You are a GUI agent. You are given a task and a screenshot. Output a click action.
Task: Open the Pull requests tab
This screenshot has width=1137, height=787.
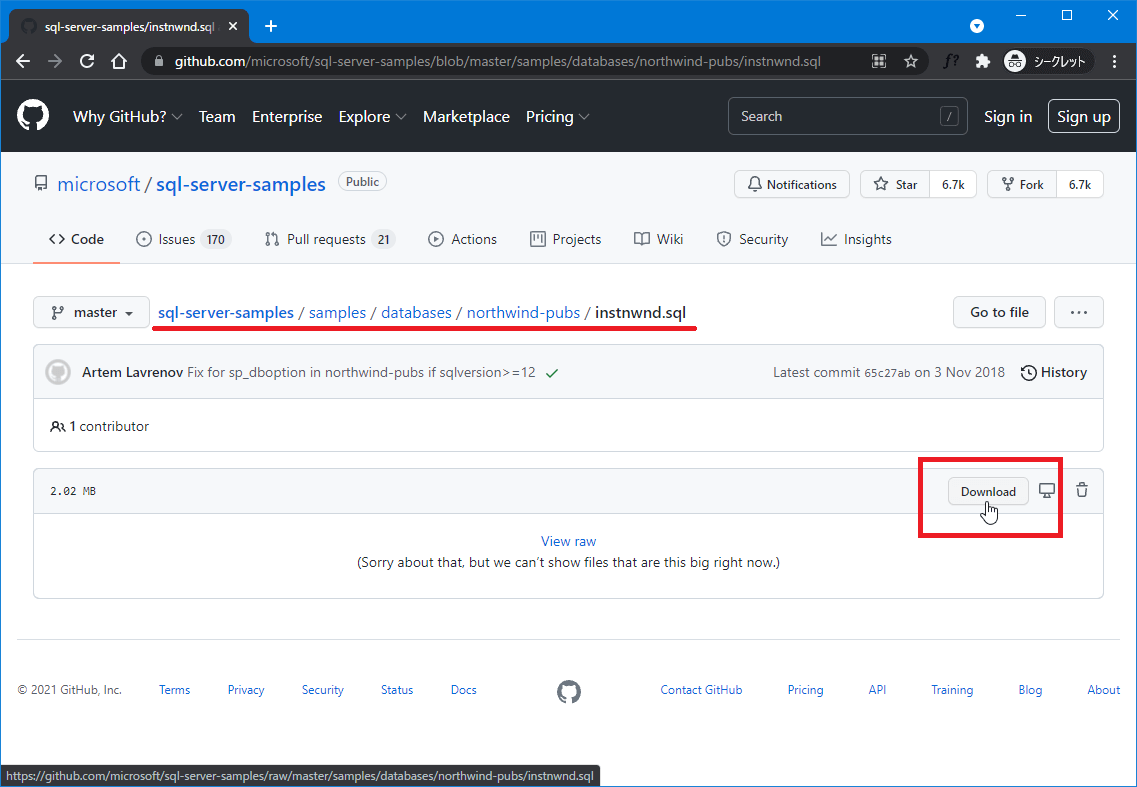tap(329, 239)
